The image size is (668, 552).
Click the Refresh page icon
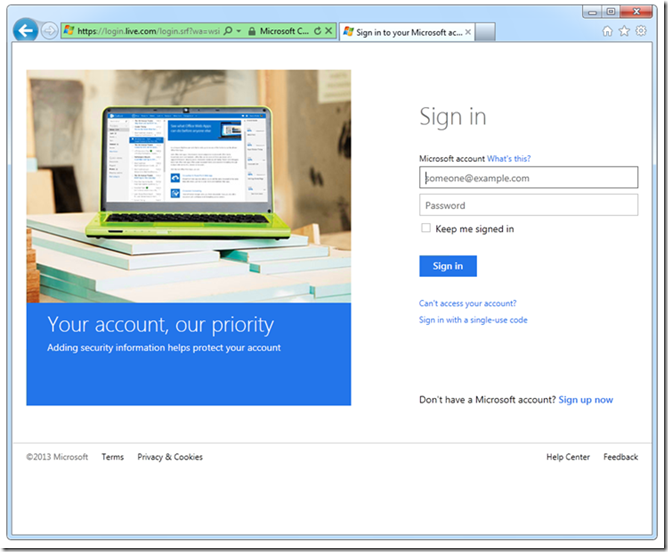[317, 31]
